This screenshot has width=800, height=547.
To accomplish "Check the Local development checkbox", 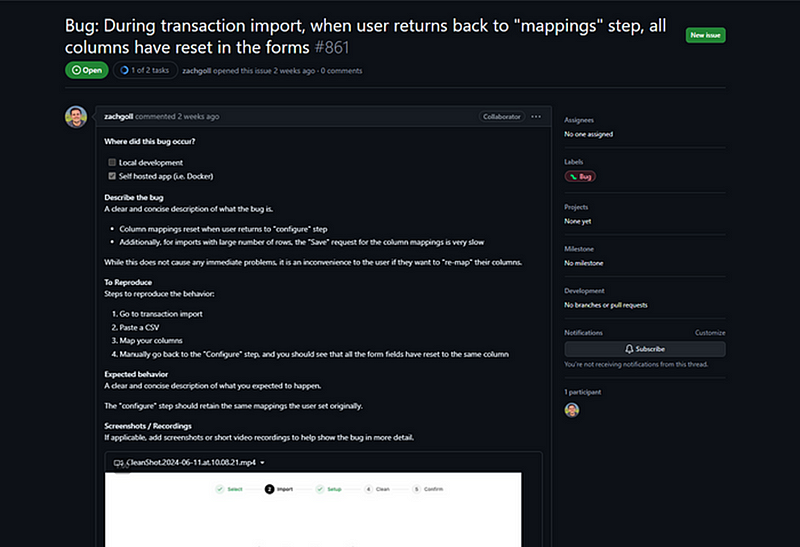I will click(112, 162).
